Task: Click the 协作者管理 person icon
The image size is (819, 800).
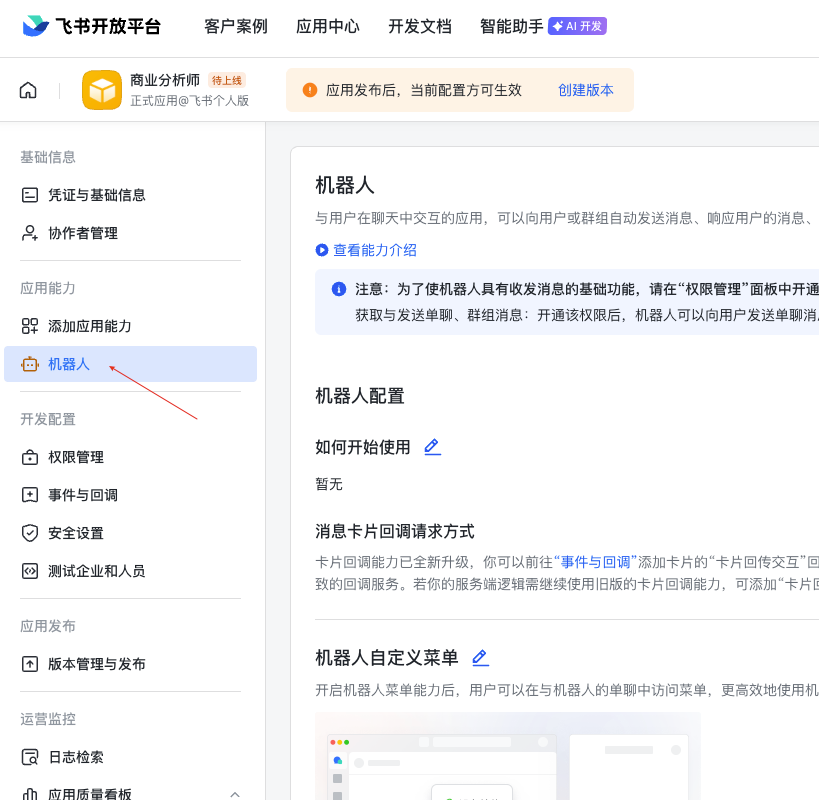Action: point(30,233)
